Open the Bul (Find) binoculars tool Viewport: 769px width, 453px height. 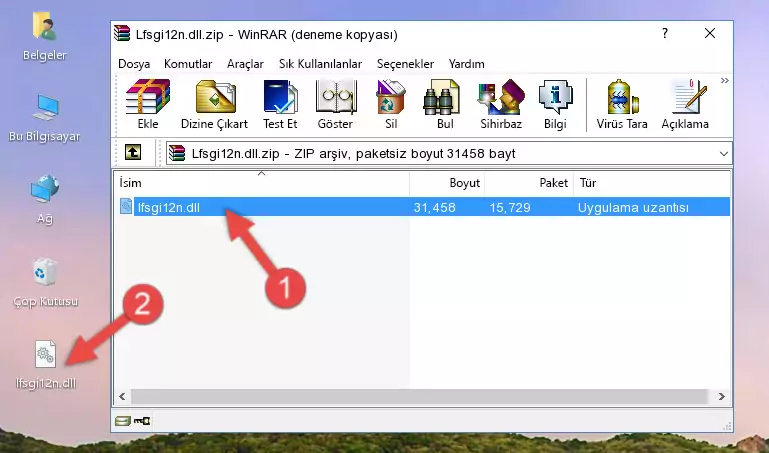[x=444, y=104]
